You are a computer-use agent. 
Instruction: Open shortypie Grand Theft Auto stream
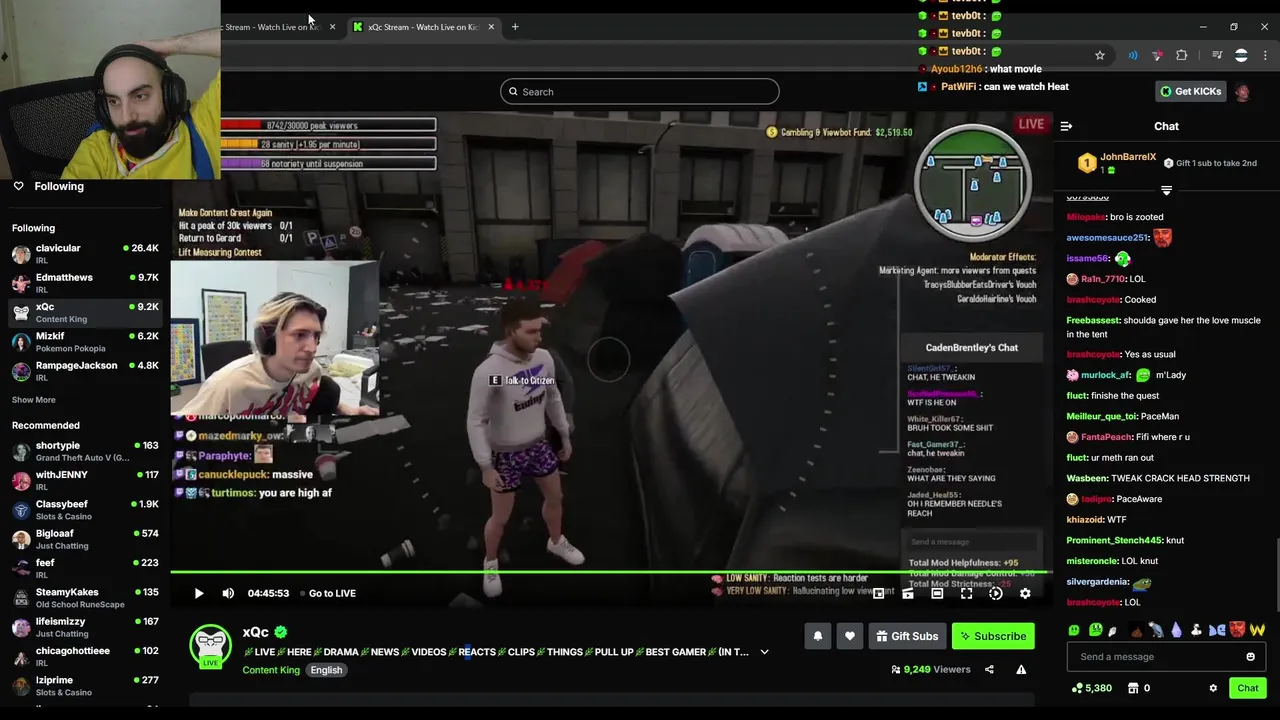pos(85,451)
